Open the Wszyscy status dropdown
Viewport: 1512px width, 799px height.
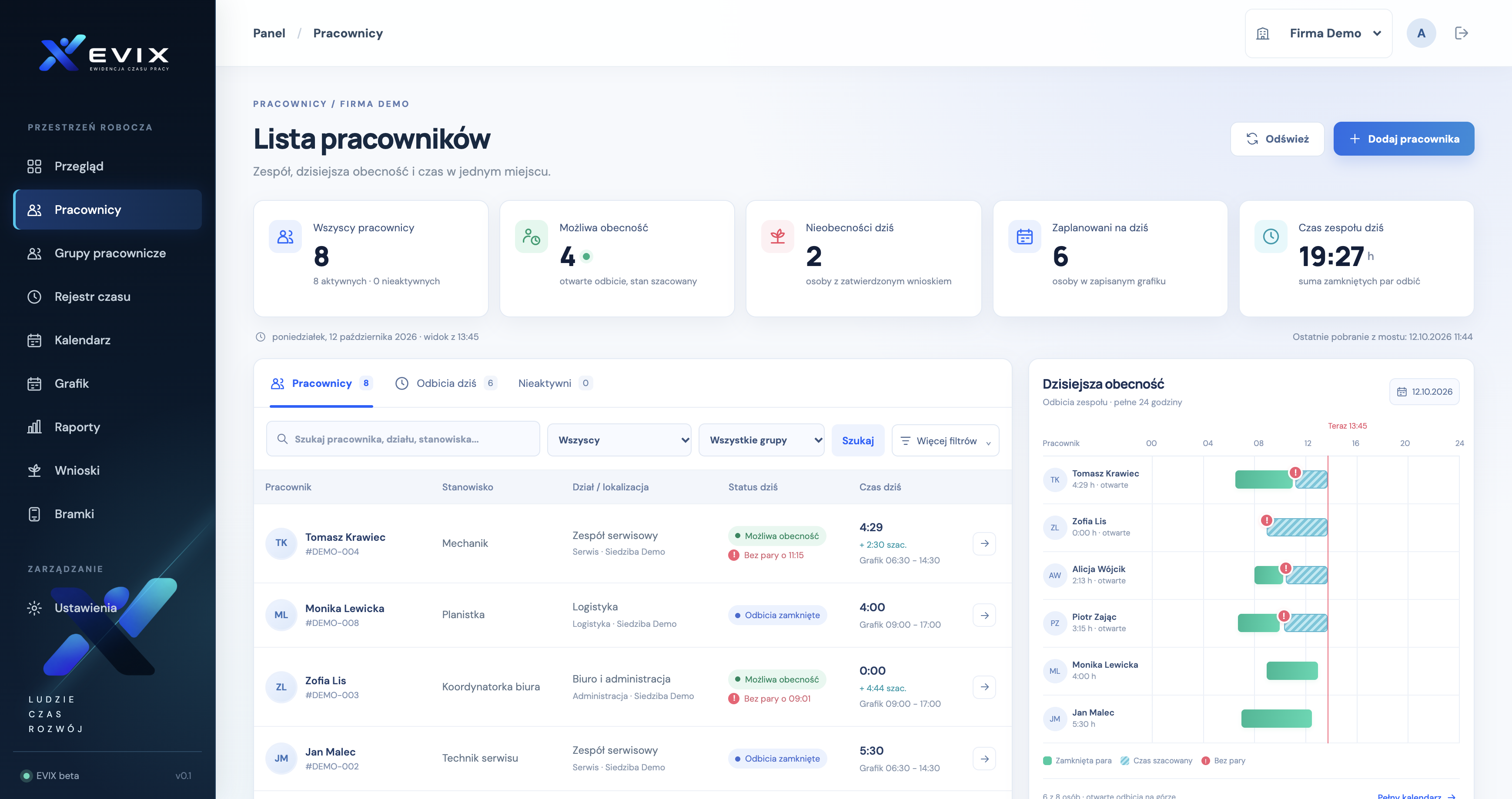click(x=619, y=440)
